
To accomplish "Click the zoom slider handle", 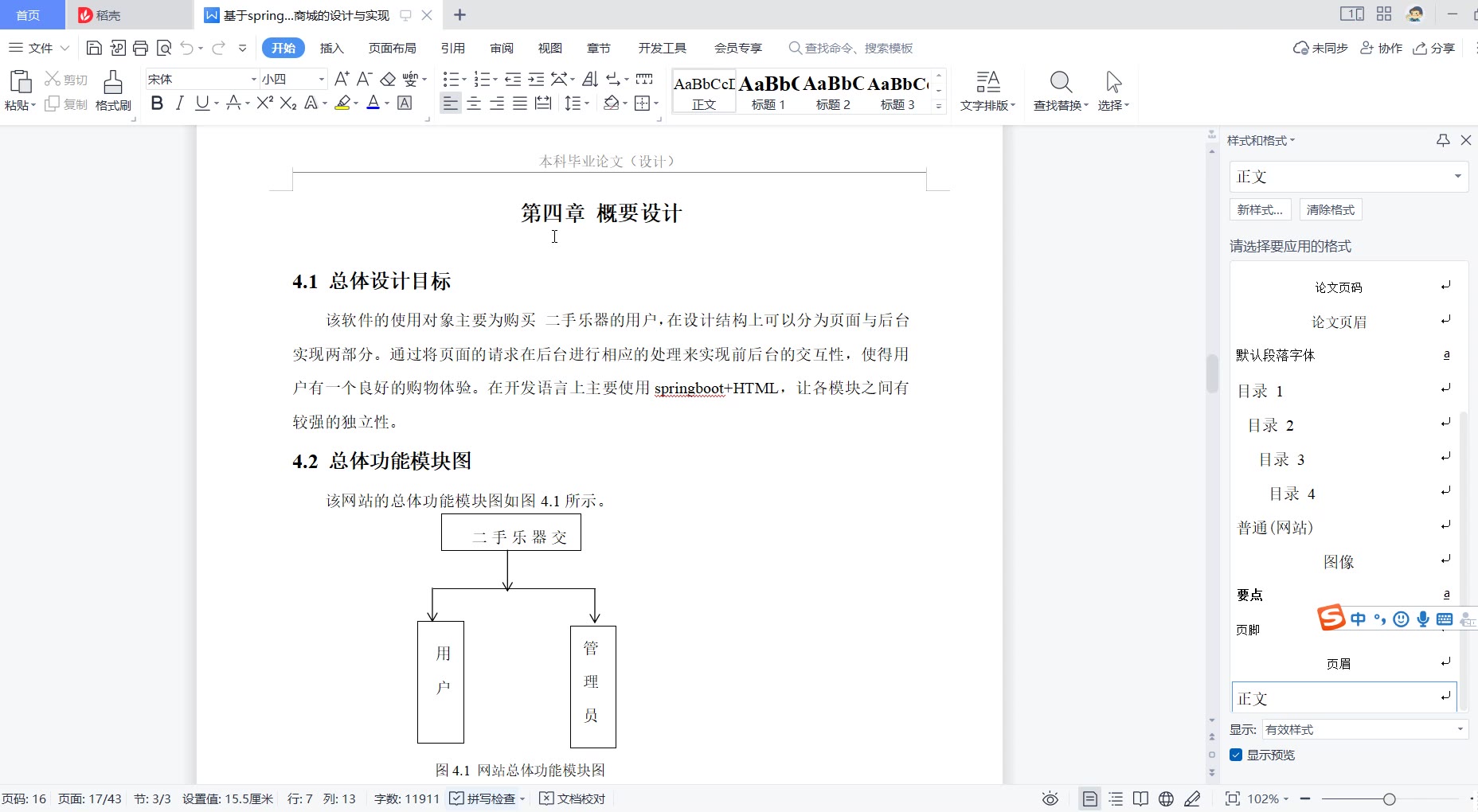I will click(x=1390, y=798).
